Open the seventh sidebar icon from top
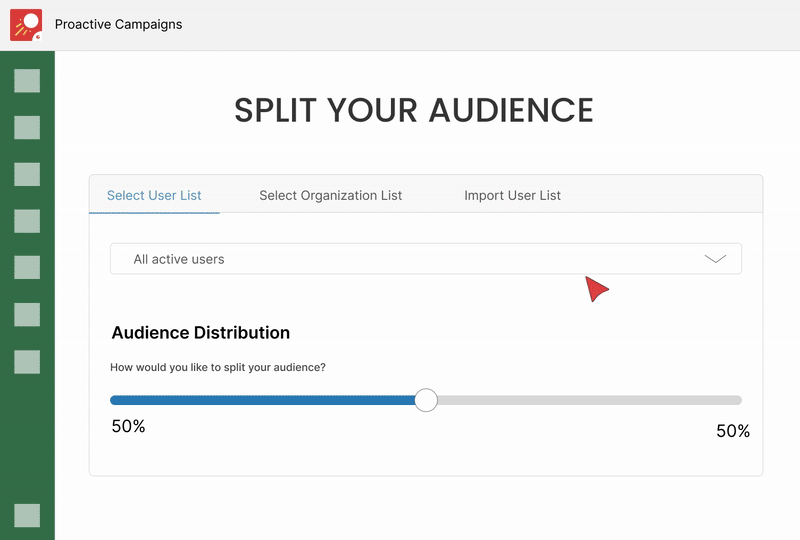This screenshot has height=540, width=800. pyautogui.click(x=27, y=361)
